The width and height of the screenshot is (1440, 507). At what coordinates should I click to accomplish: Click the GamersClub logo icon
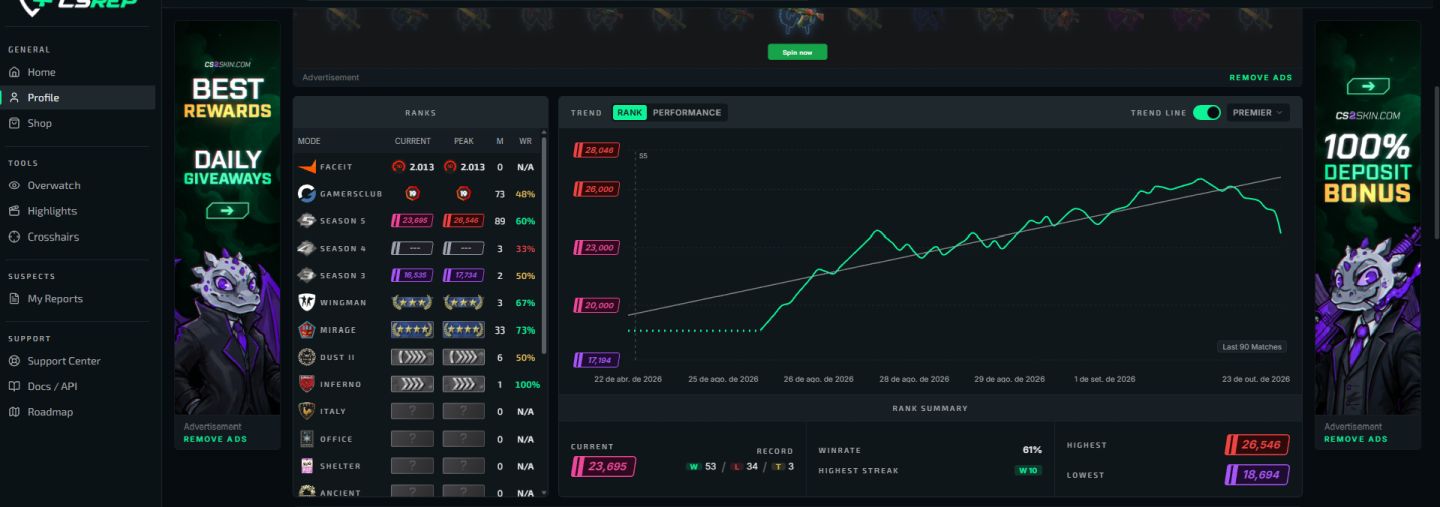pos(307,194)
